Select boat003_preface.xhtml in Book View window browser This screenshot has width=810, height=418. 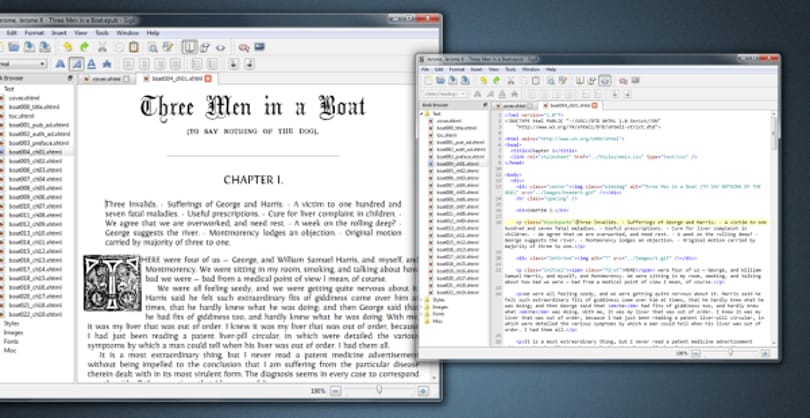coord(39,143)
